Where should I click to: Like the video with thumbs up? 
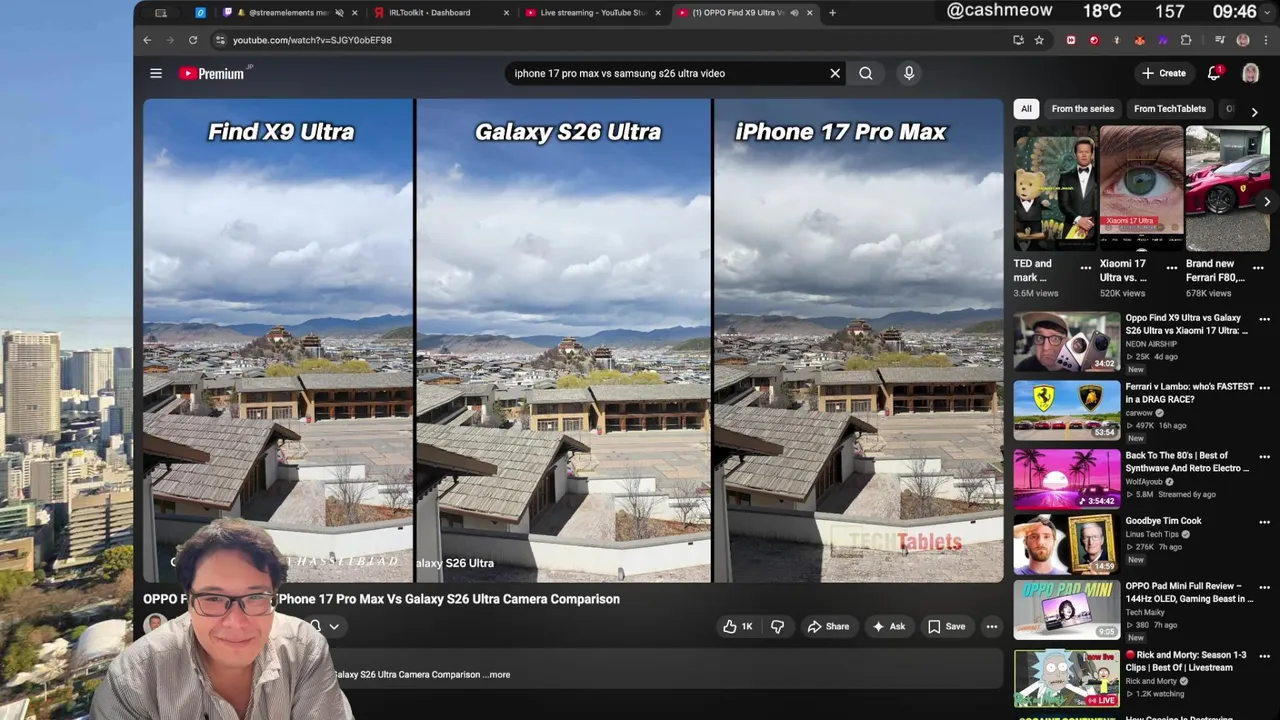click(738, 626)
